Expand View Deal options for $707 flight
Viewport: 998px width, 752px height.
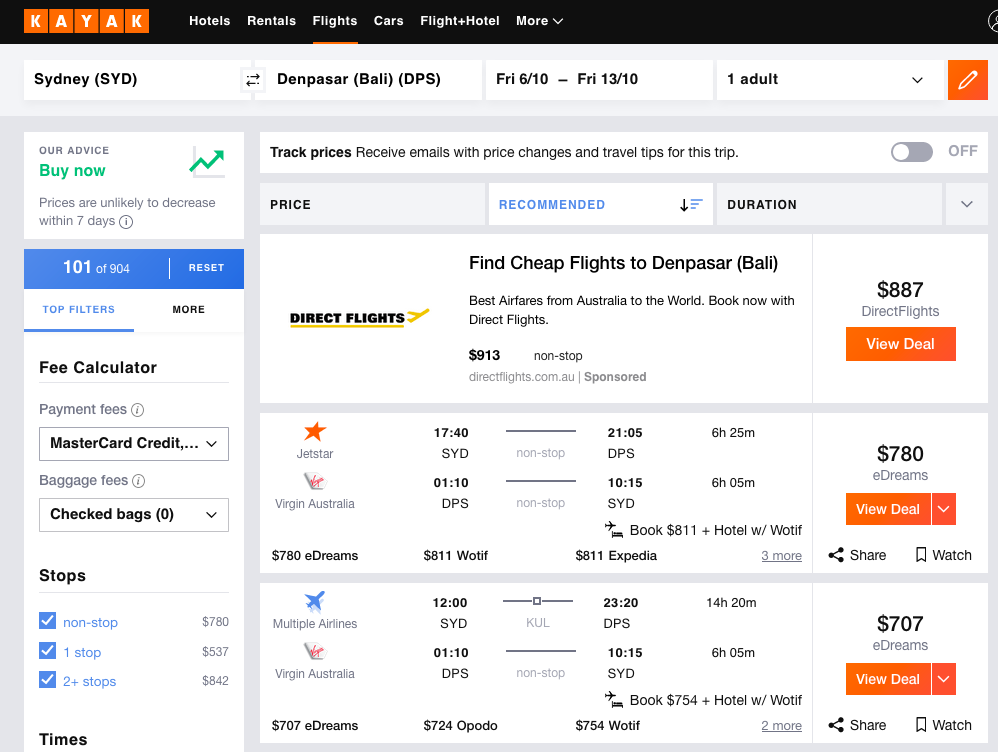[943, 679]
